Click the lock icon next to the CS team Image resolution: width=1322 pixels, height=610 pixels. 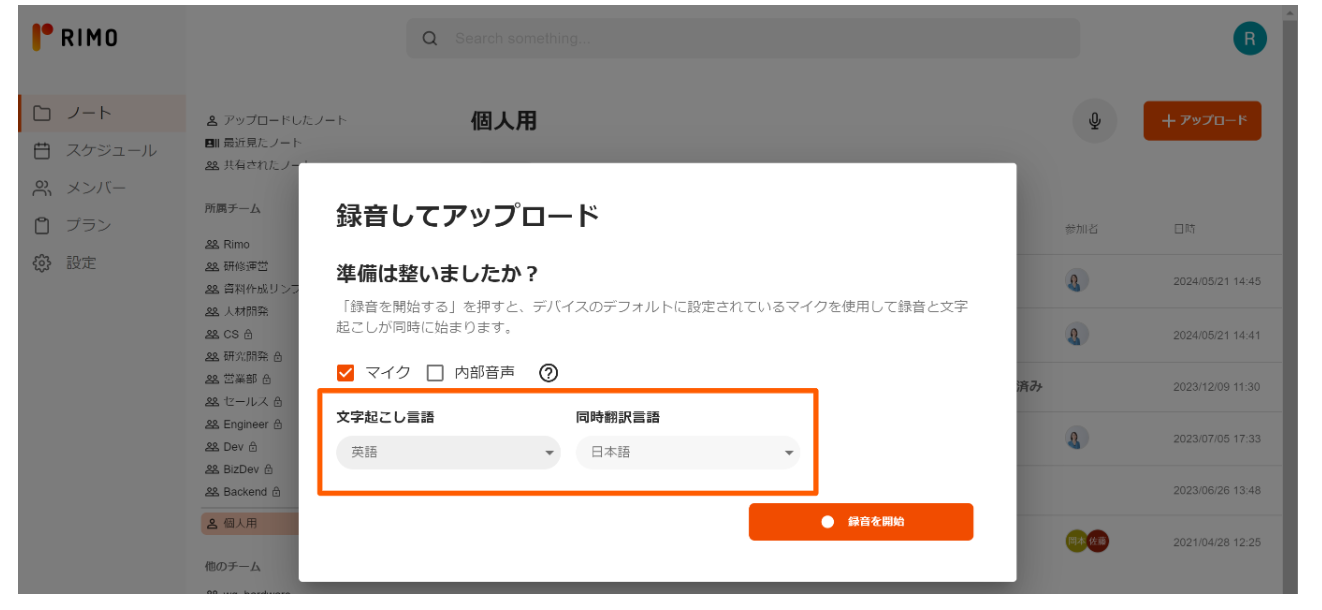tap(248, 335)
